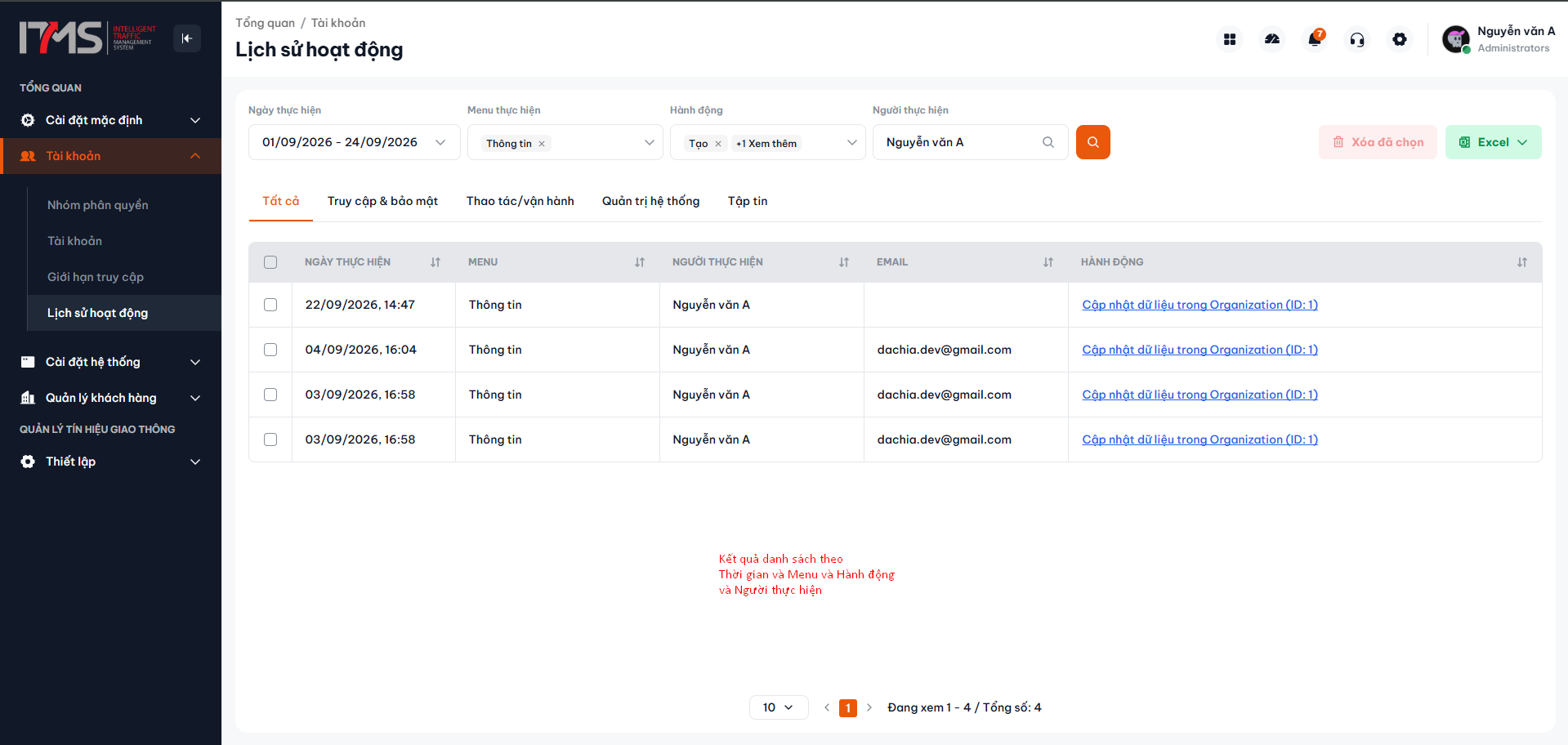
Task: Remove the Tạo tag from action filter
Action: point(718,144)
